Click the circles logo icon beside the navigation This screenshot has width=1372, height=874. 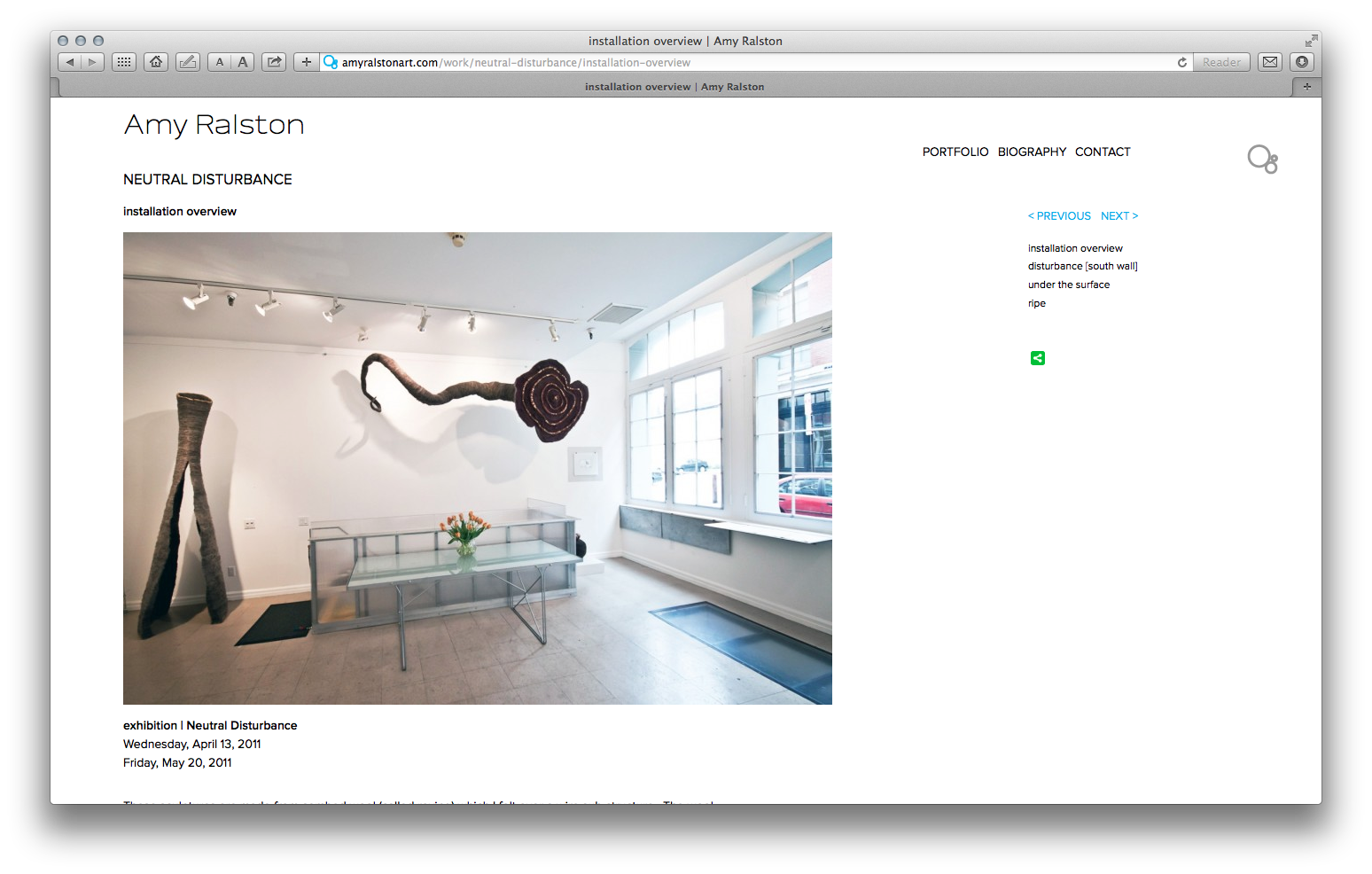pos(1263,159)
